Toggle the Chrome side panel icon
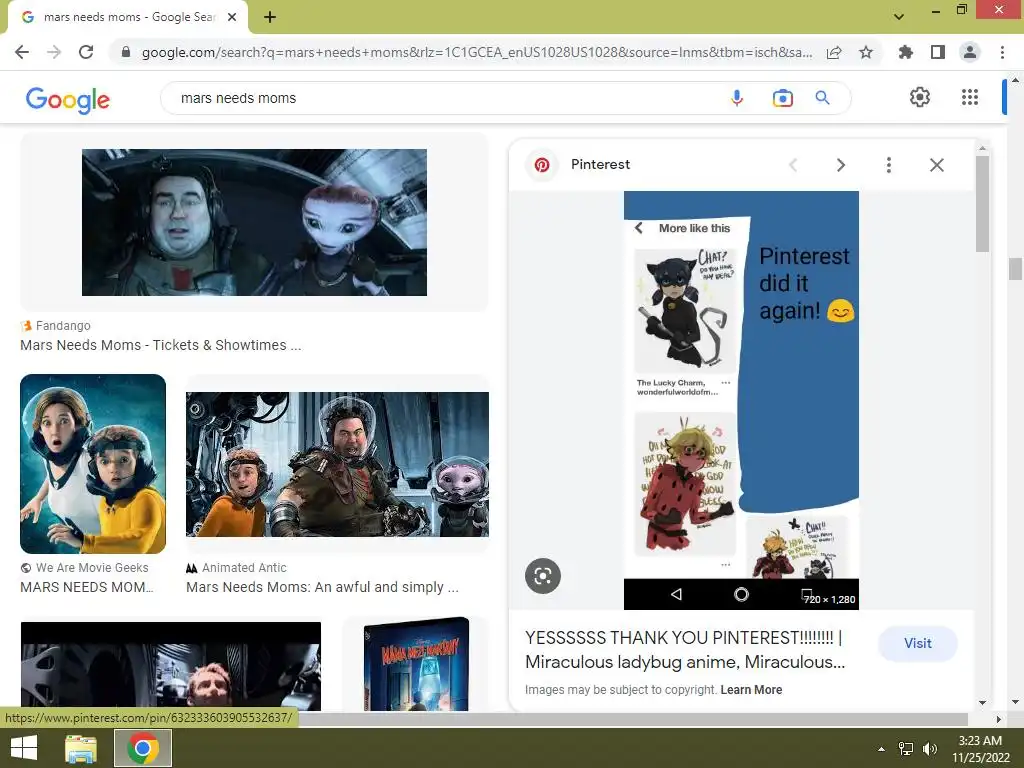 coord(938,52)
